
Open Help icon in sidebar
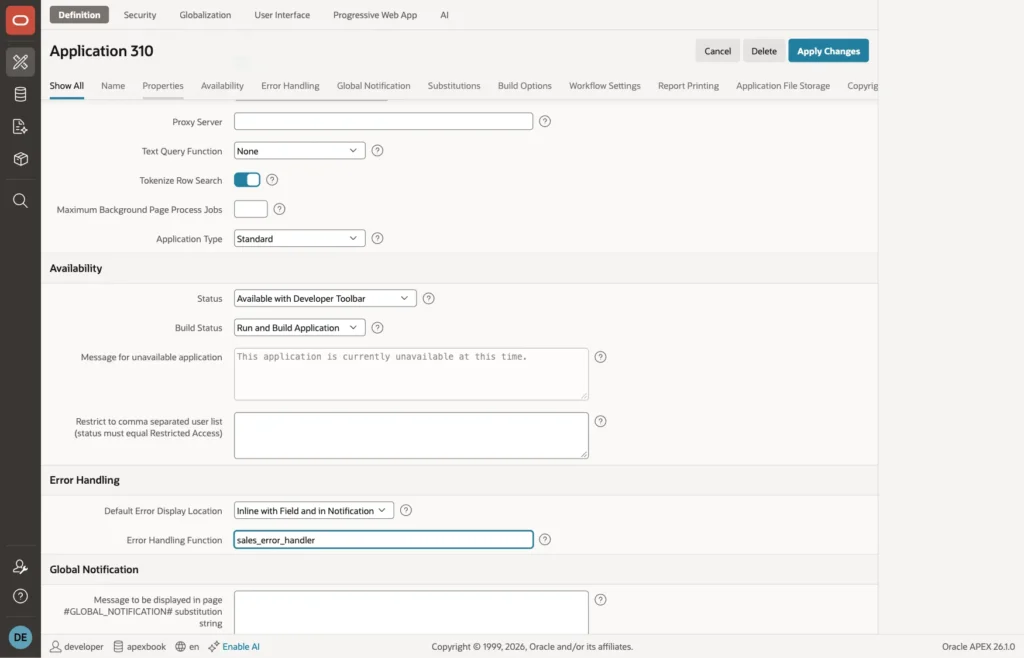pos(20,596)
